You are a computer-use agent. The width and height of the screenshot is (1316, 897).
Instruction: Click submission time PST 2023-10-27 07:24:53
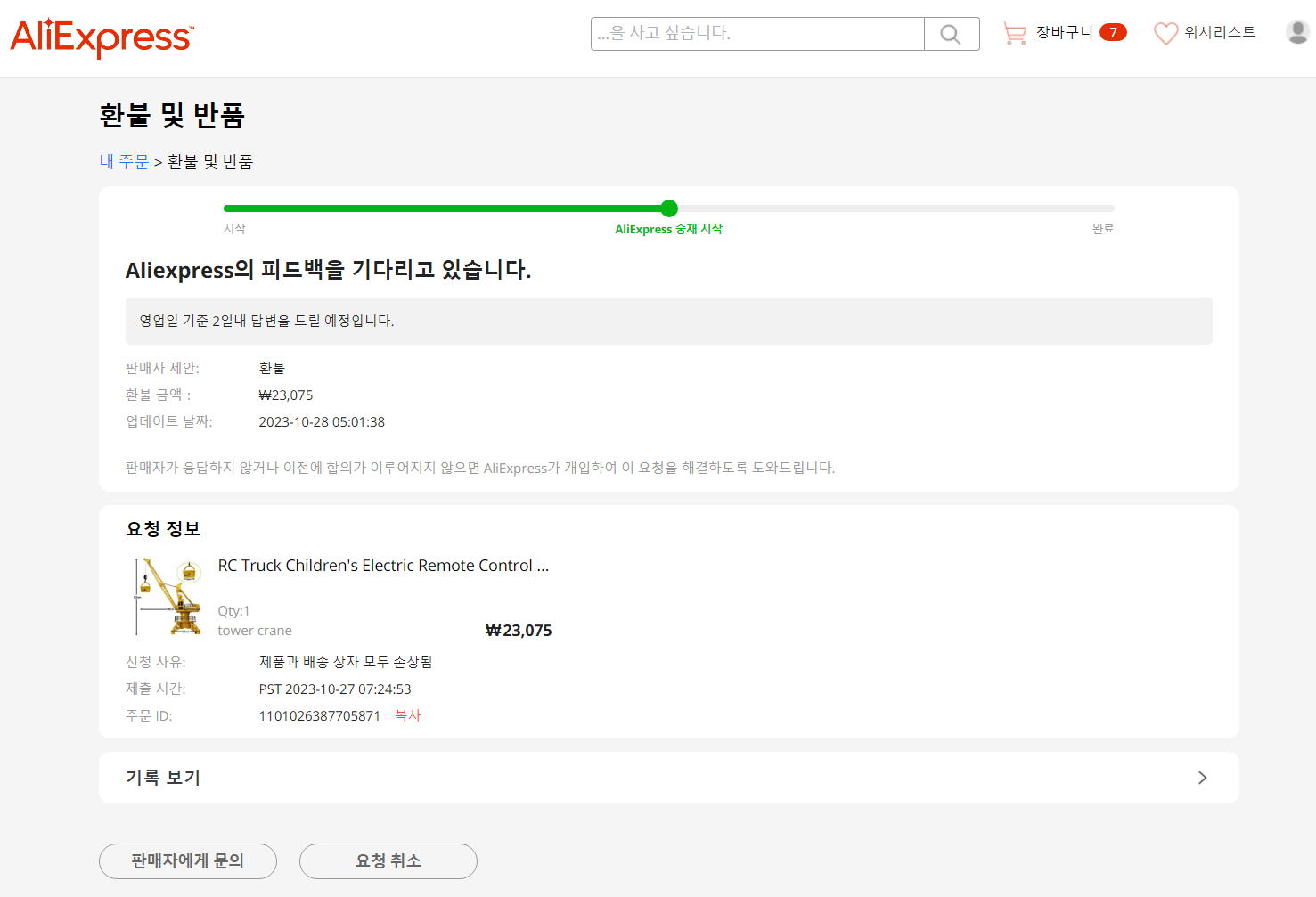coord(335,689)
